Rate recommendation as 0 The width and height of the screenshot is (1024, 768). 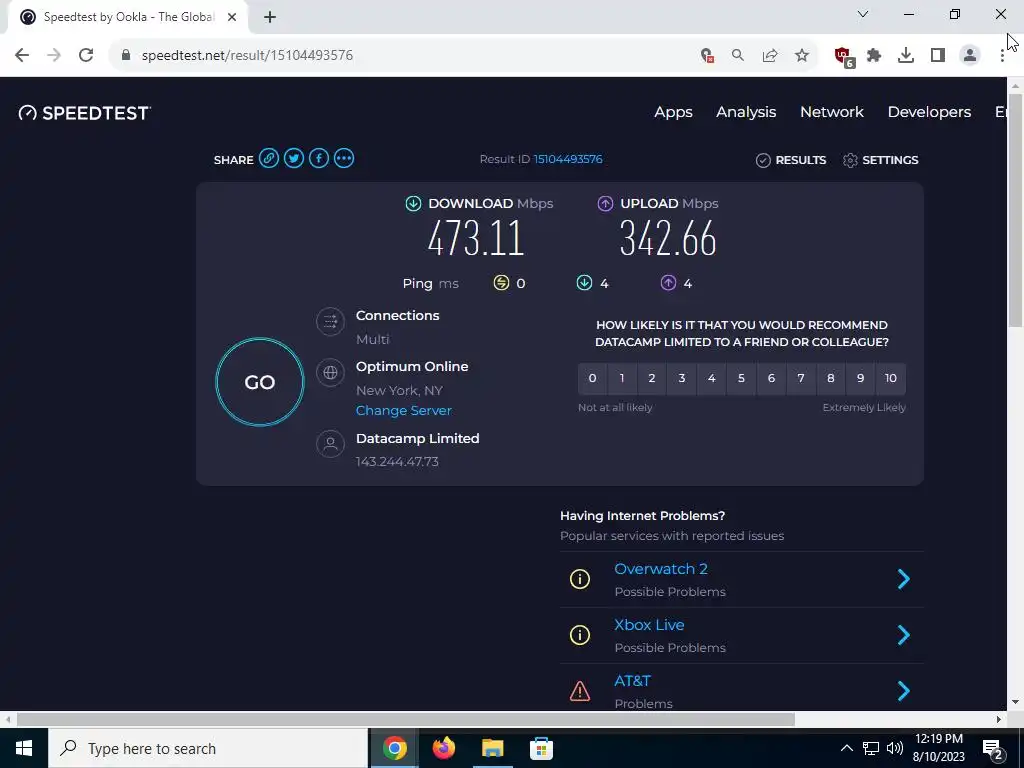coord(592,378)
